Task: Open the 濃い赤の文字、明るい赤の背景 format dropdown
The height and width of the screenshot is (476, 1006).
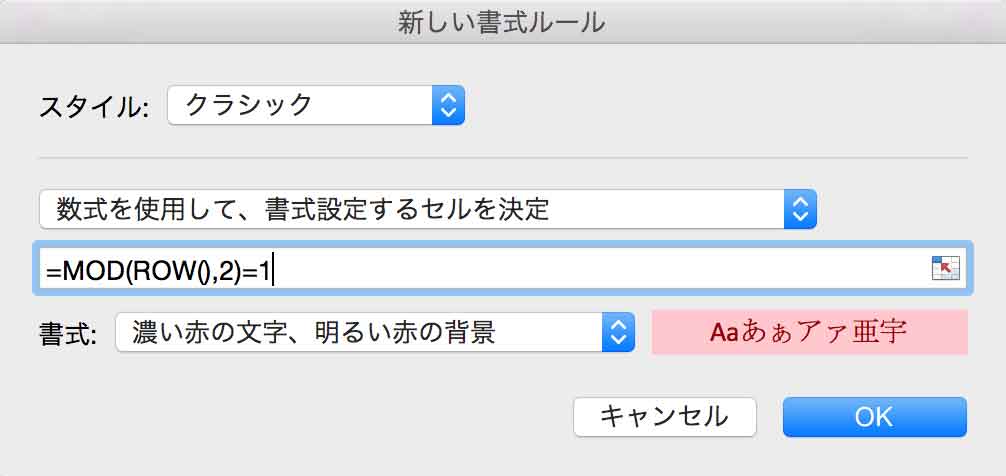Action: [x=374, y=332]
